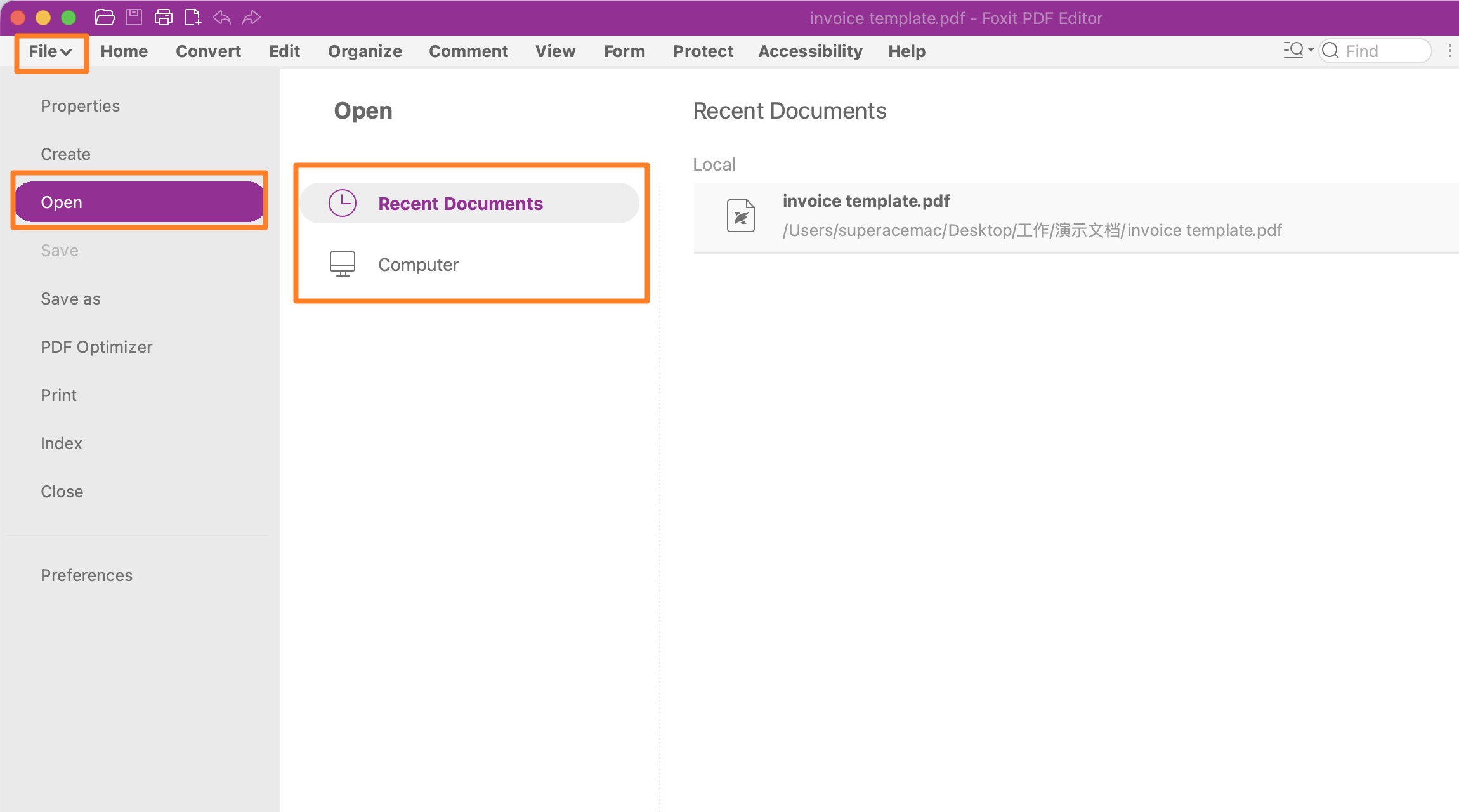Switch to the Home tab

pyautogui.click(x=124, y=51)
